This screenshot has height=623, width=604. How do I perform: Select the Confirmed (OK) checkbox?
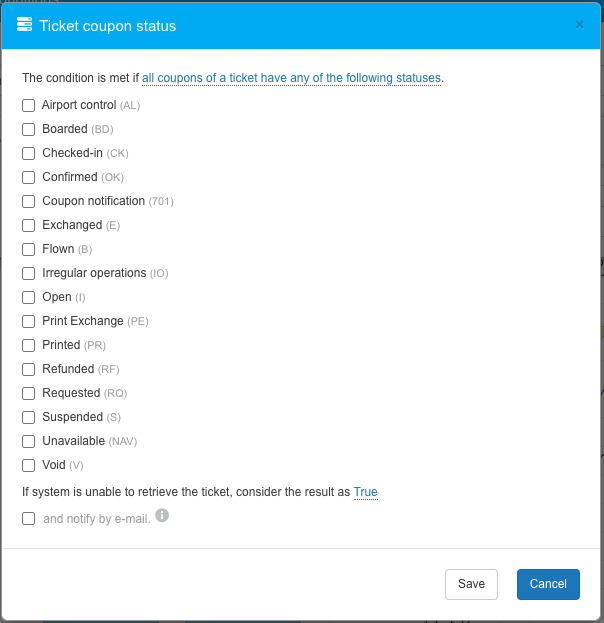click(29, 177)
